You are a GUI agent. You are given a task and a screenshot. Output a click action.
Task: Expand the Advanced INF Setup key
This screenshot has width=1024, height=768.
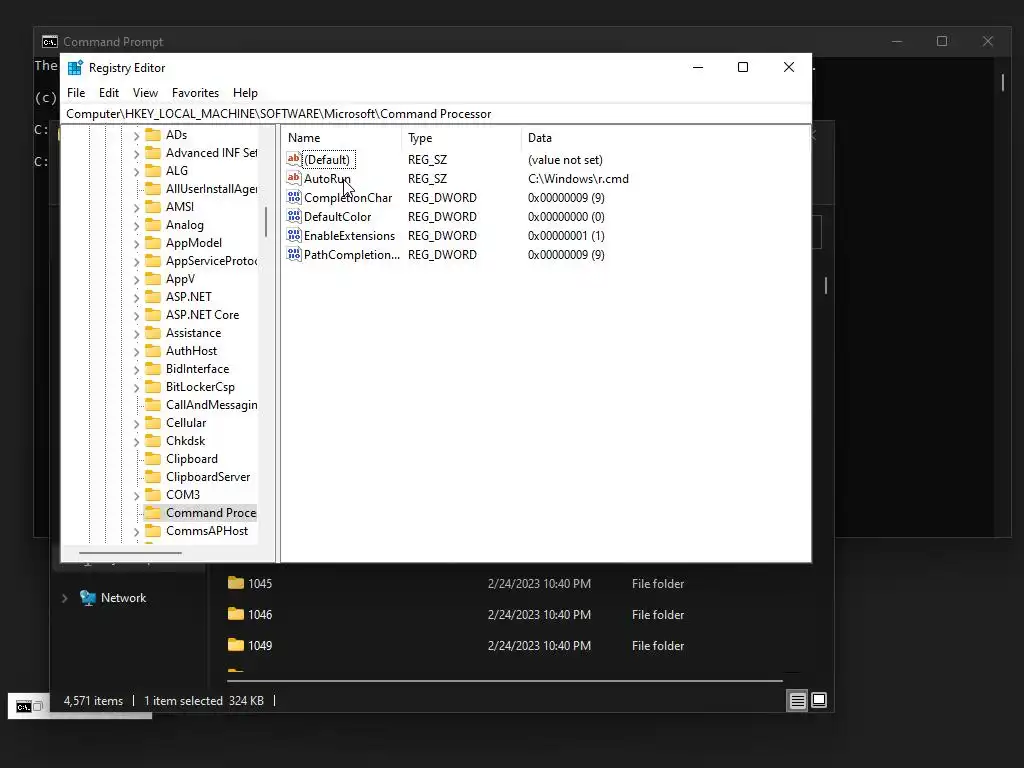[136, 153]
